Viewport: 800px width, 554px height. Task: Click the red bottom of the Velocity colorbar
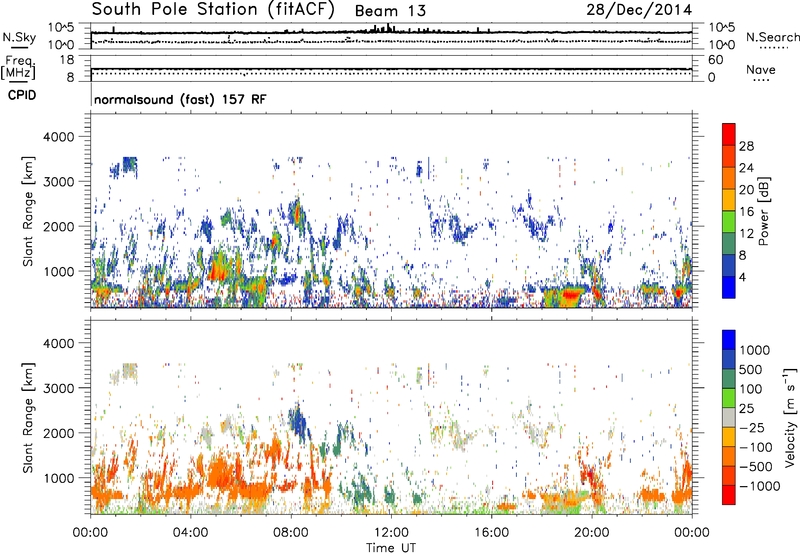pyautogui.click(x=729, y=495)
